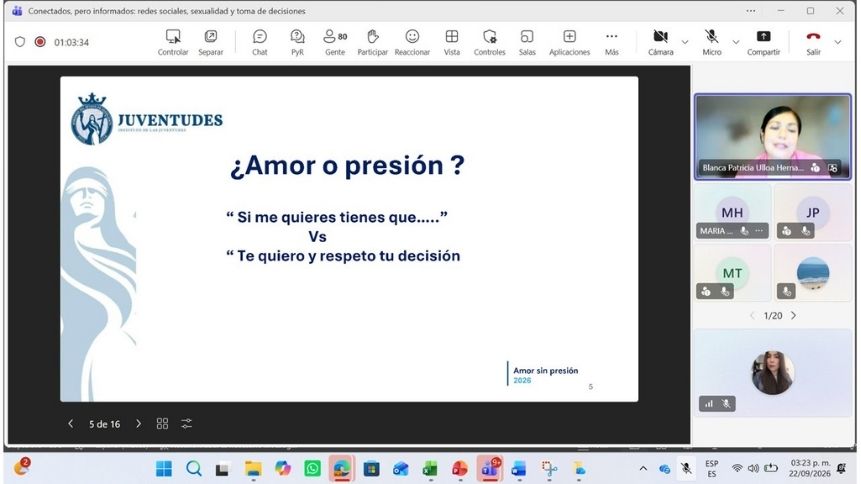861x484 pixels.
Task: Expand the Micro options arrow
Action: pos(736,42)
